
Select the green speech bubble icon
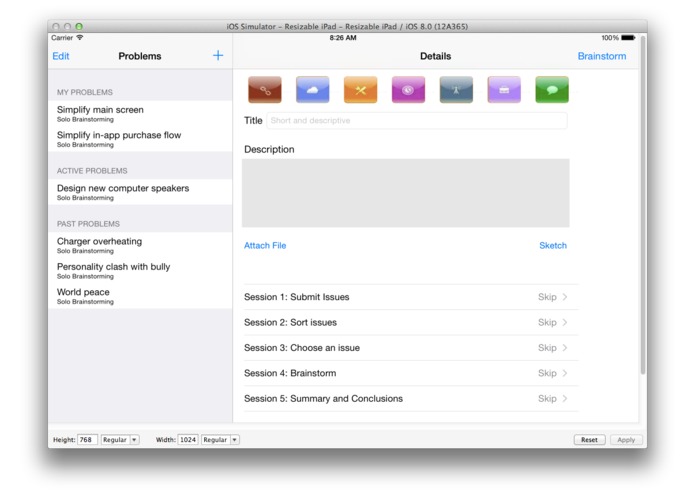pos(552,89)
